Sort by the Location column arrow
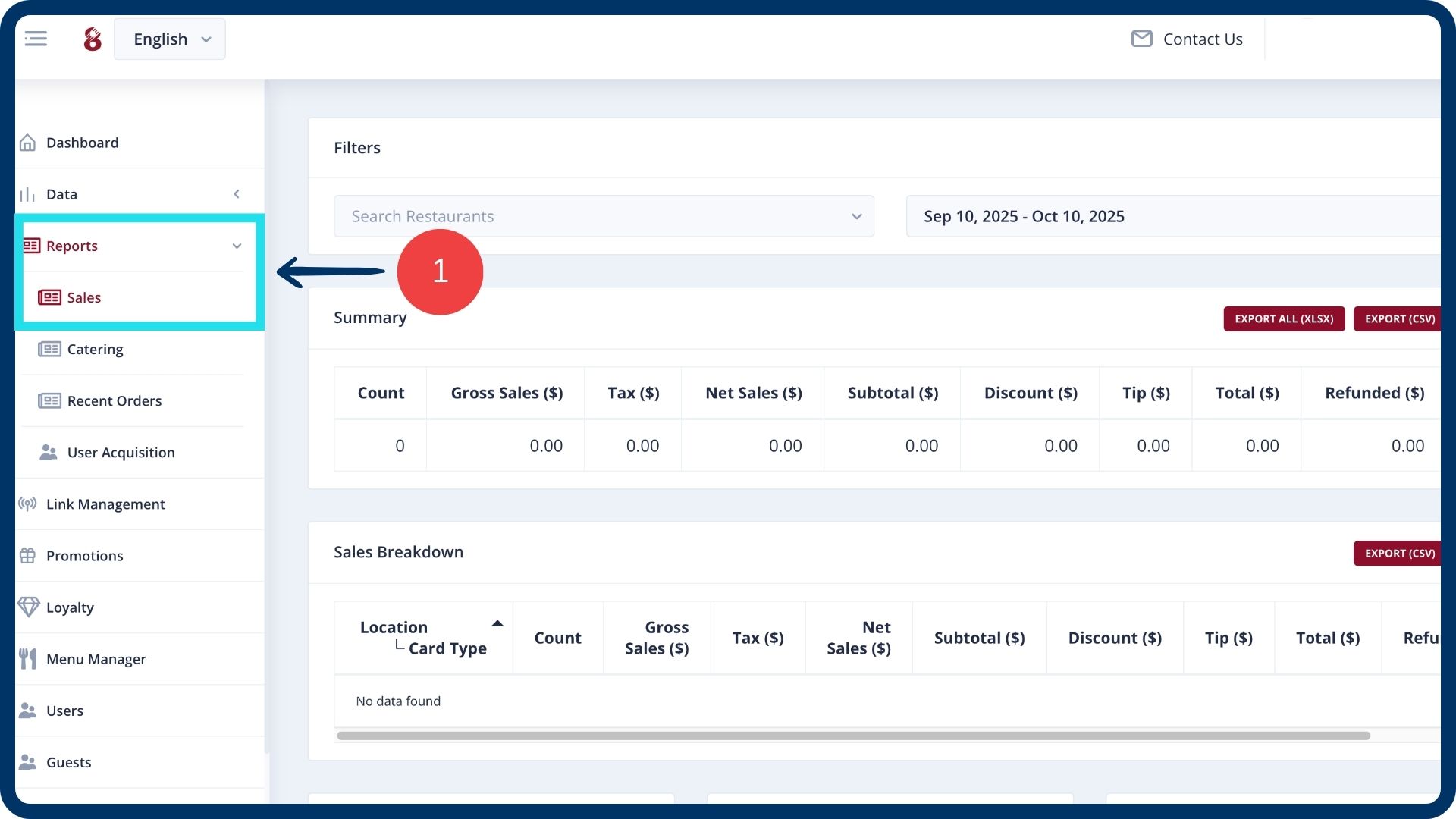The width and height of the screenshot is (1456, 819). 497,623
